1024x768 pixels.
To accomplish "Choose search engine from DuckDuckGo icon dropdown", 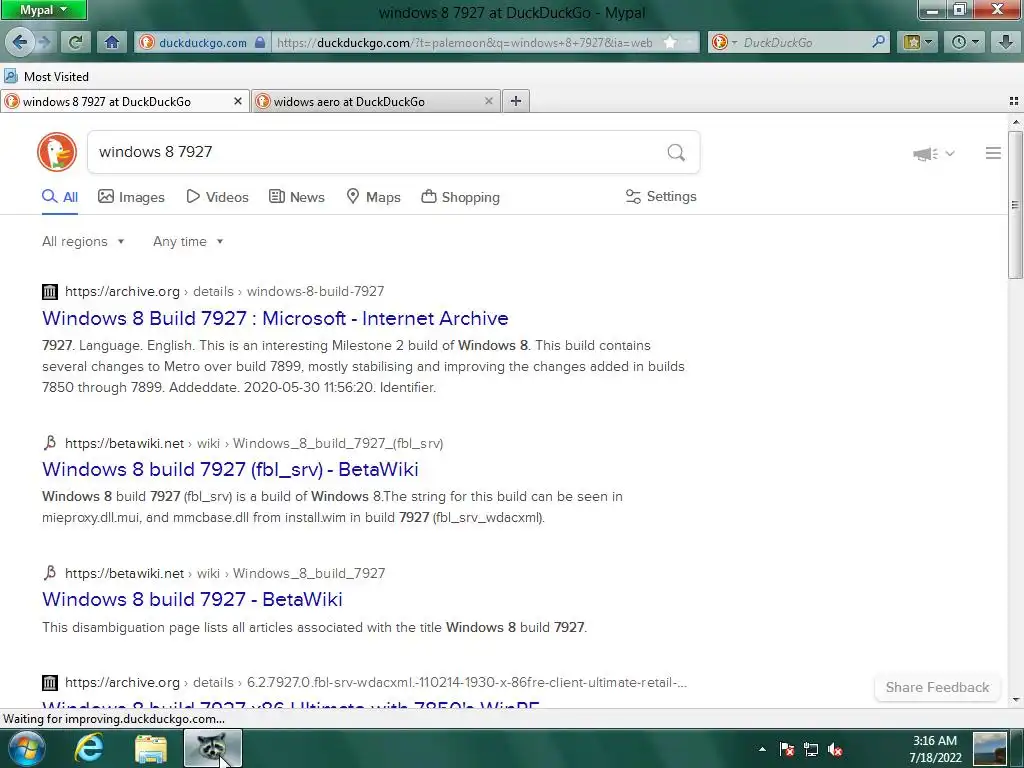I will coord(724,42).
